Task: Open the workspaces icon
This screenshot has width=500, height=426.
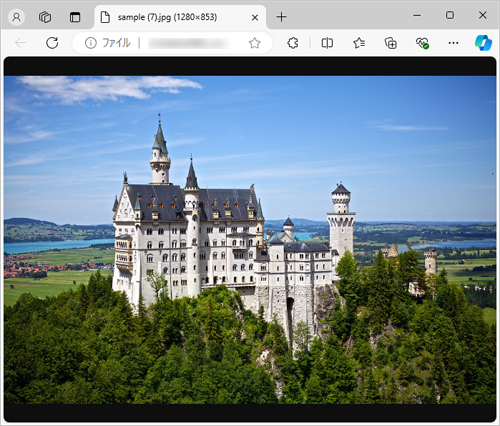Action: pyautogui.click(x=45, y=17)
